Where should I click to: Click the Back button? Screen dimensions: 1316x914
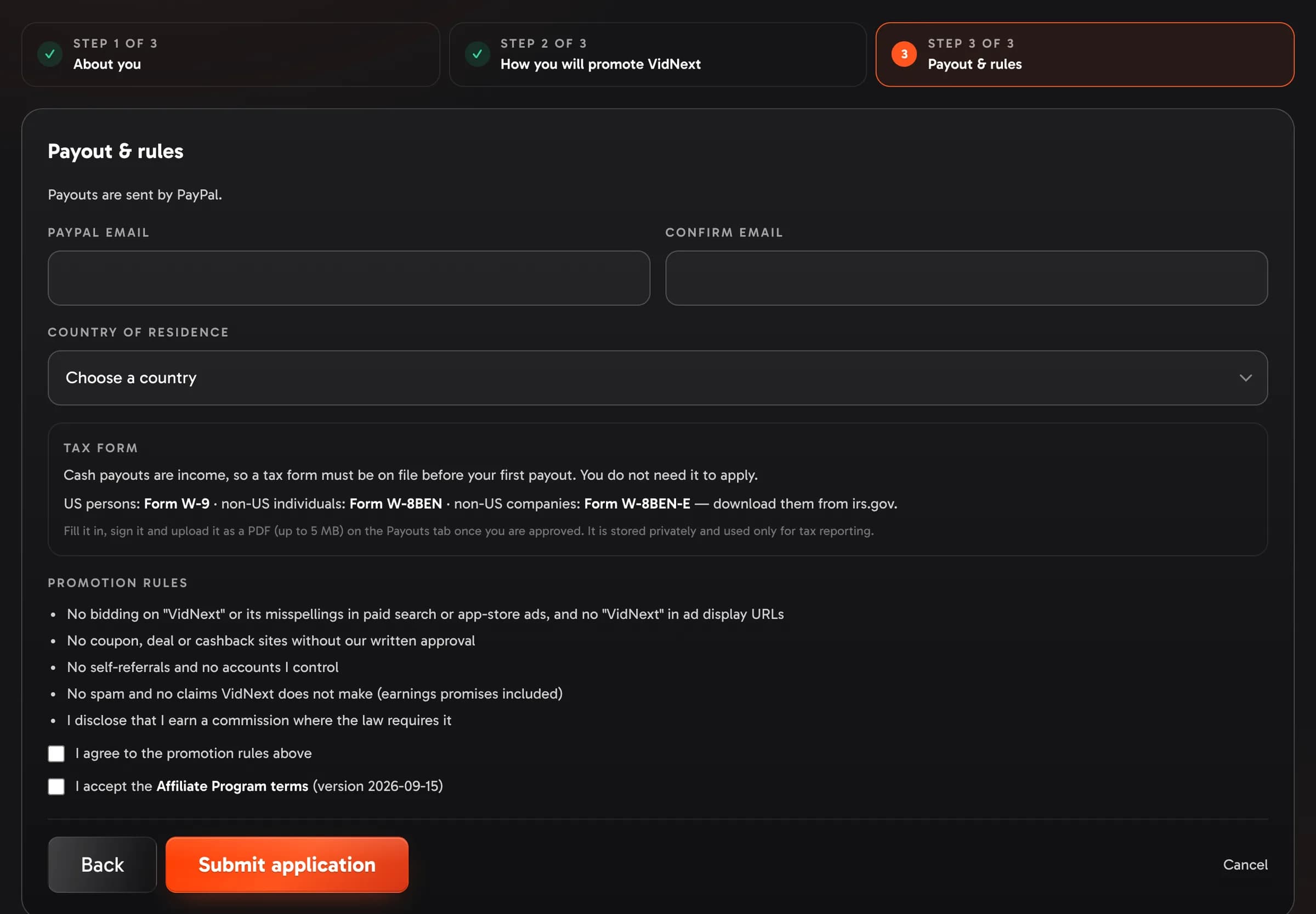pos(103,865)
